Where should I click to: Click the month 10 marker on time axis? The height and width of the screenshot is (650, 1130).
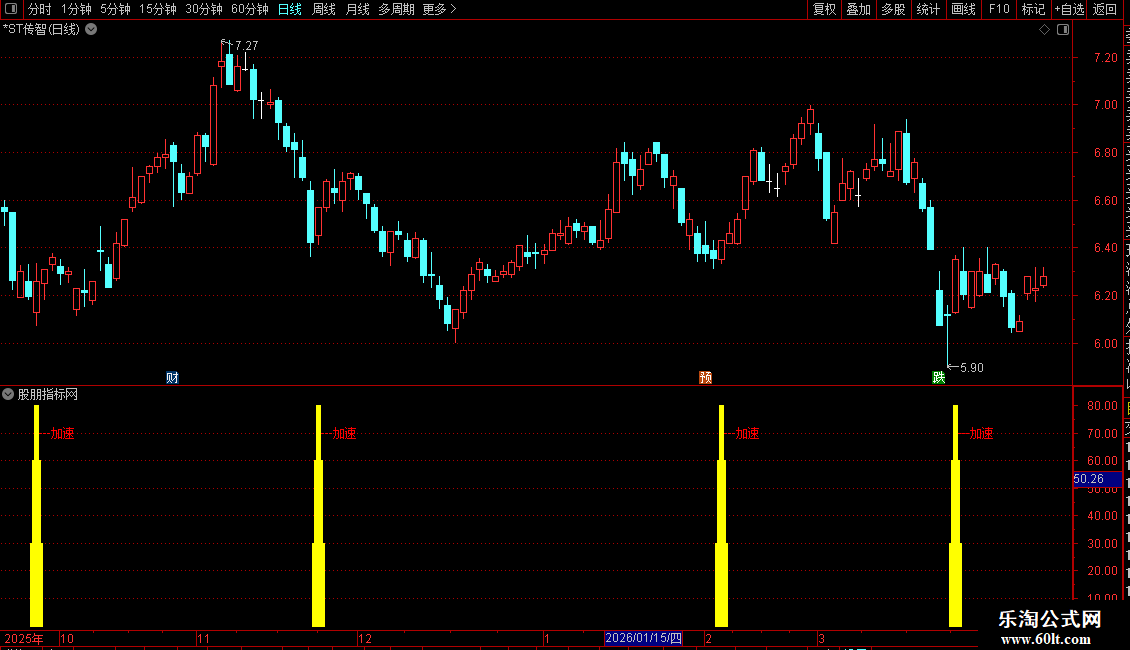coord(67,638)
